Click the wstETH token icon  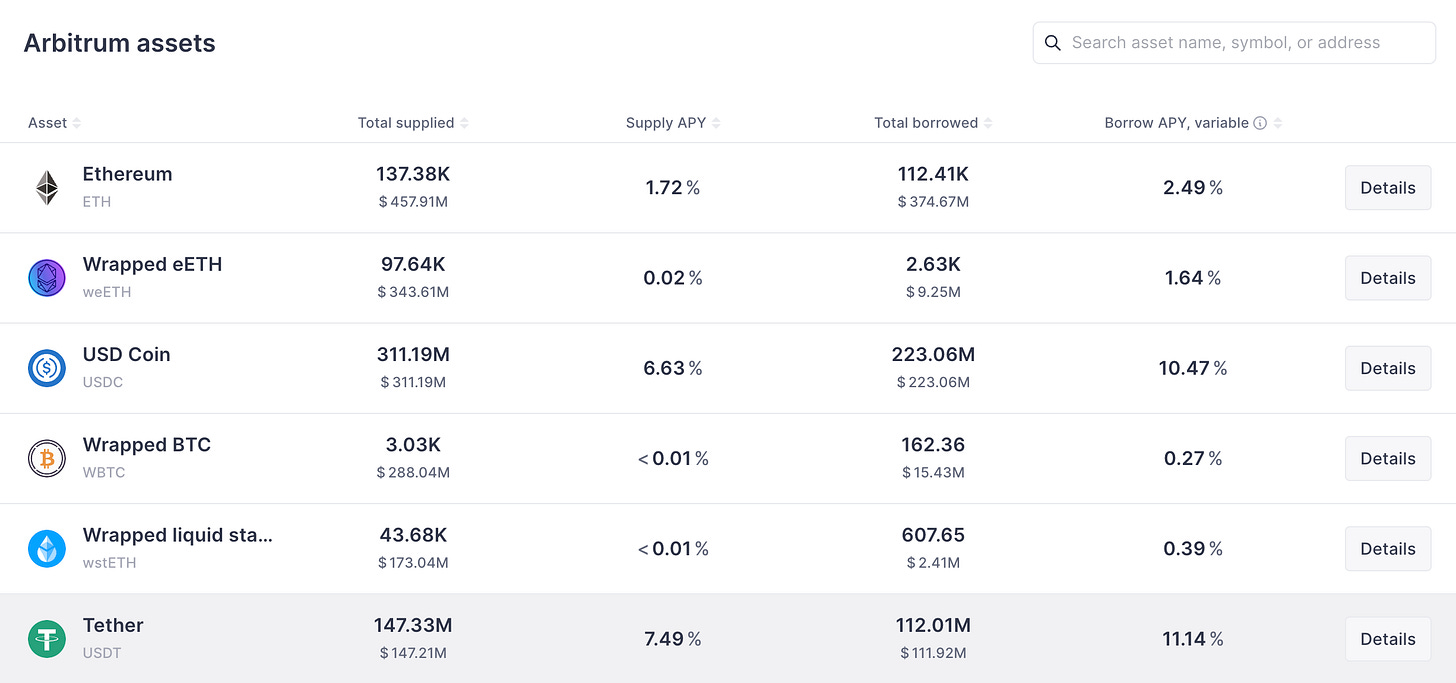(x=47, y=548)
